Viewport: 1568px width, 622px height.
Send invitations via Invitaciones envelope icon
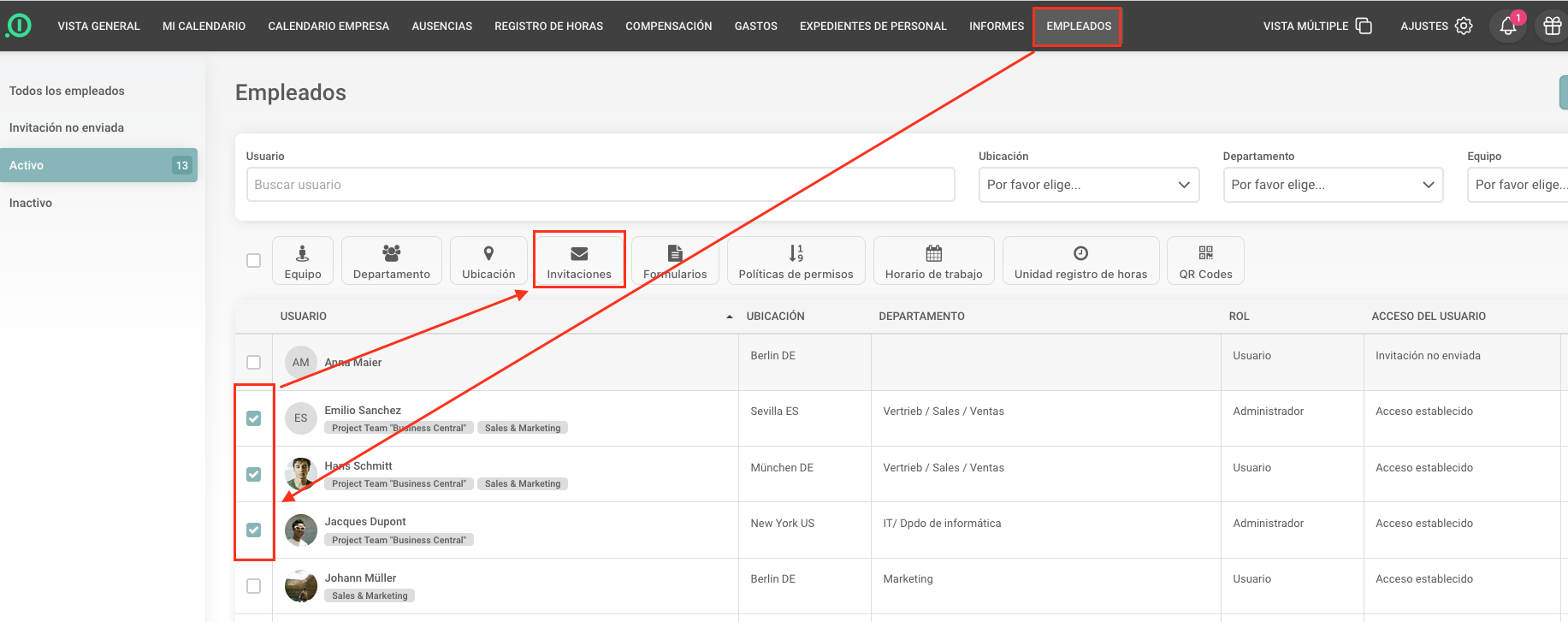(579, 253)
